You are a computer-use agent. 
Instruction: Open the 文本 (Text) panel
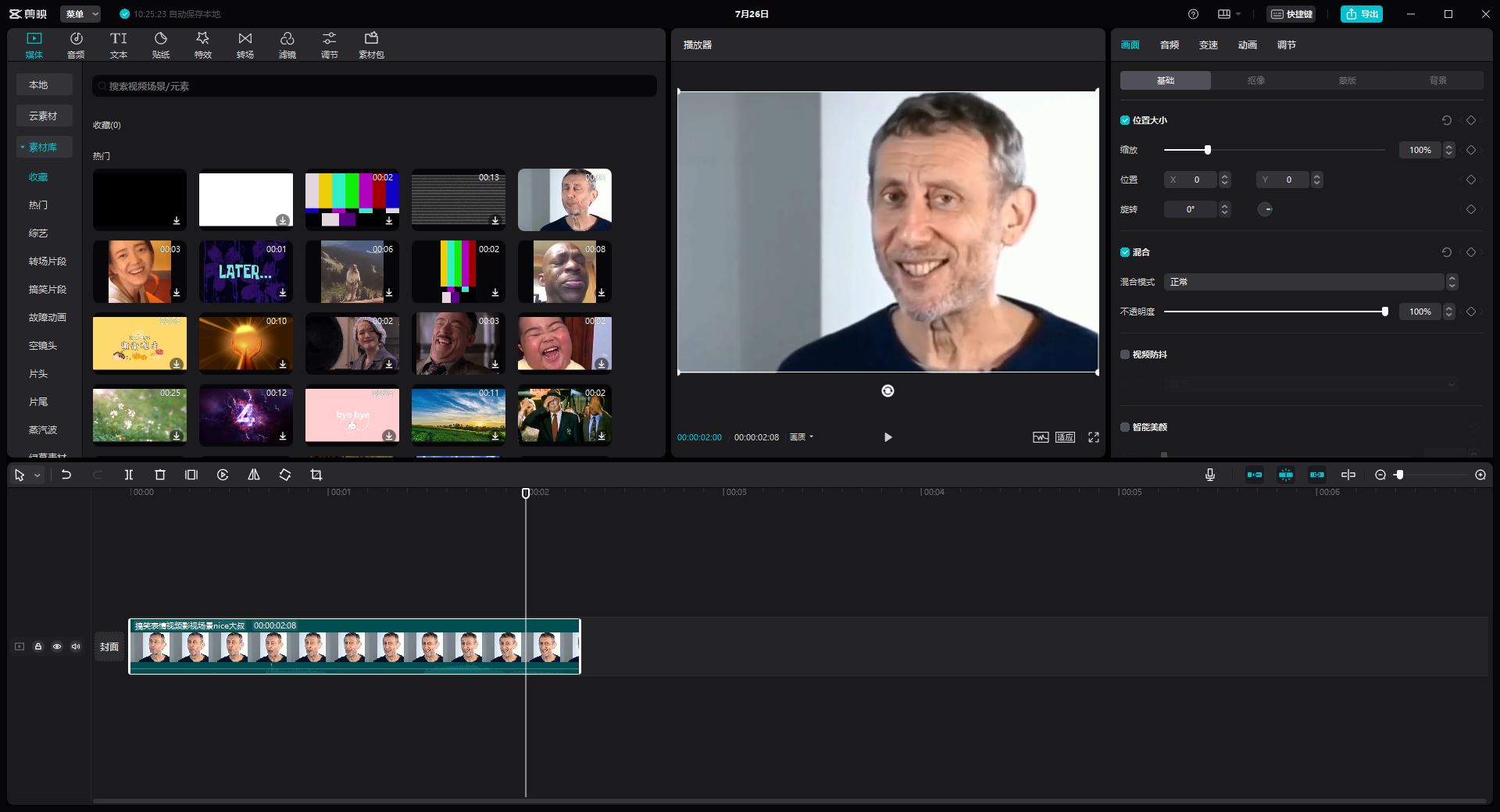118,44
